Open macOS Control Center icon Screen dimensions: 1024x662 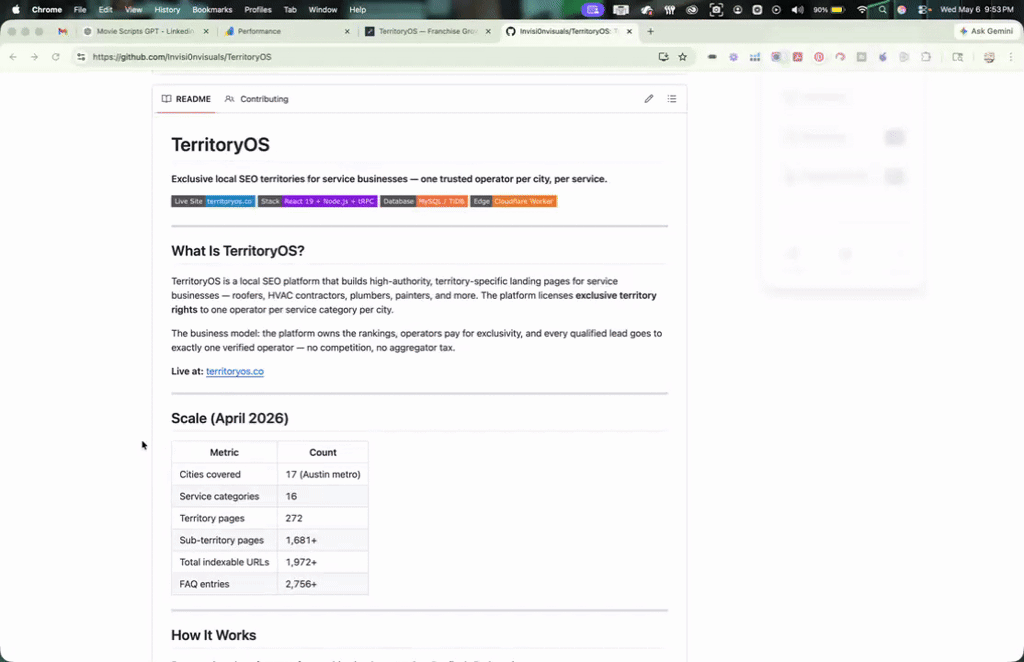923,10
